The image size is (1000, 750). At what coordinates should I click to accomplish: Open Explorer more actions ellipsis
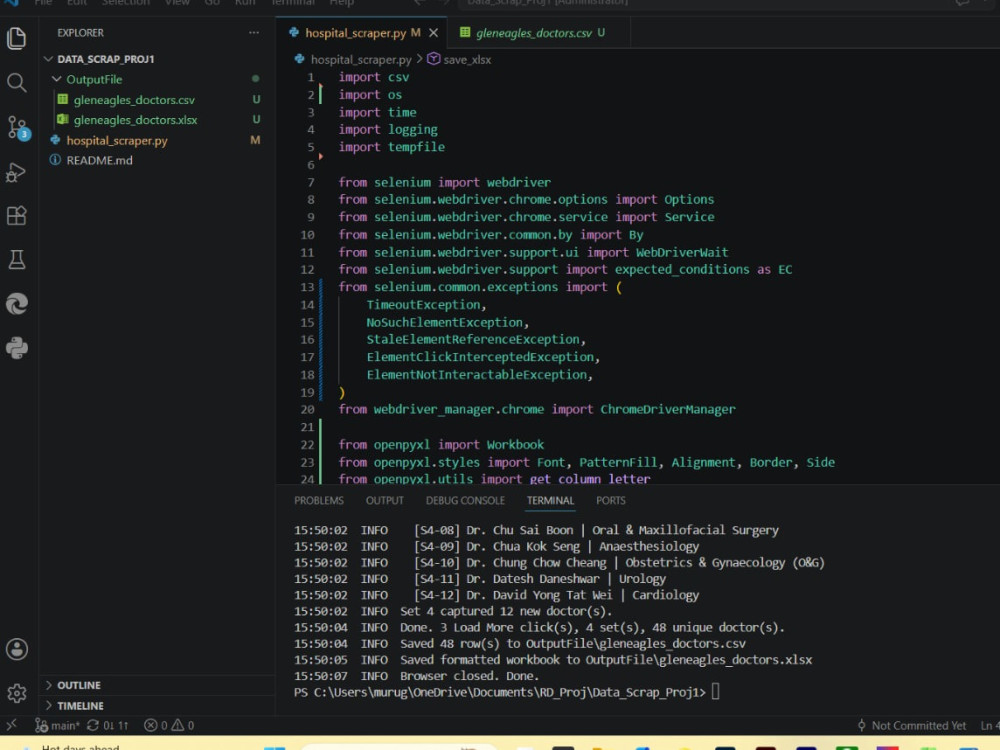pos(254,33)
